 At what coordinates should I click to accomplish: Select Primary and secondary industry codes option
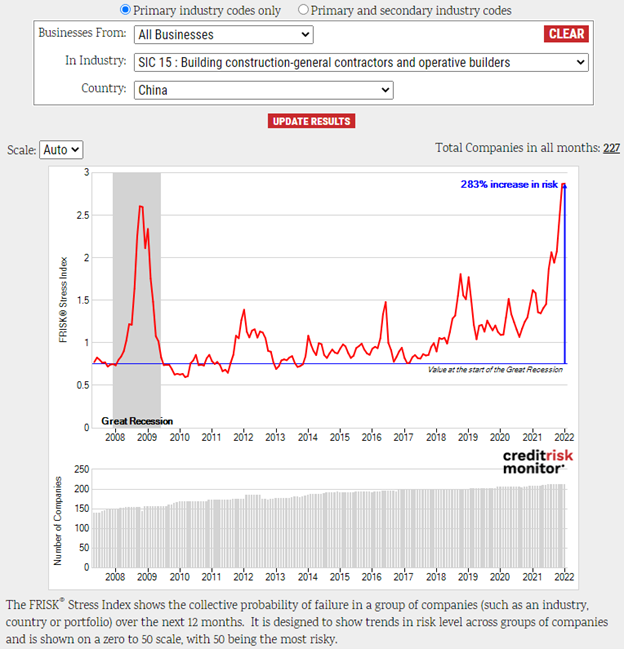pyautogui.click(x=303, y=10)
